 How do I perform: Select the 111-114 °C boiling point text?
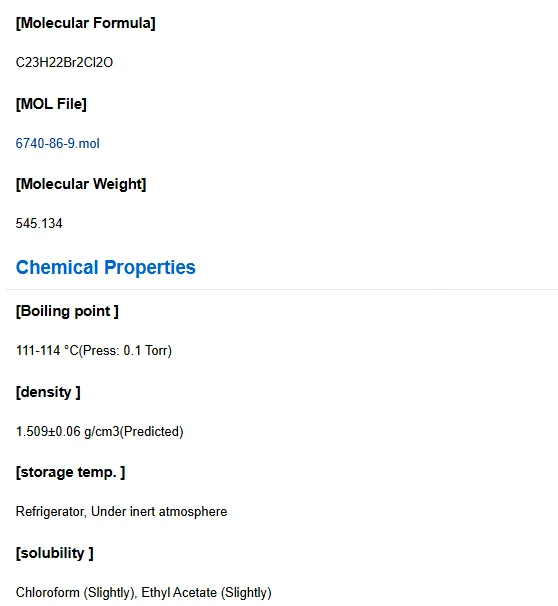(47, 351)
